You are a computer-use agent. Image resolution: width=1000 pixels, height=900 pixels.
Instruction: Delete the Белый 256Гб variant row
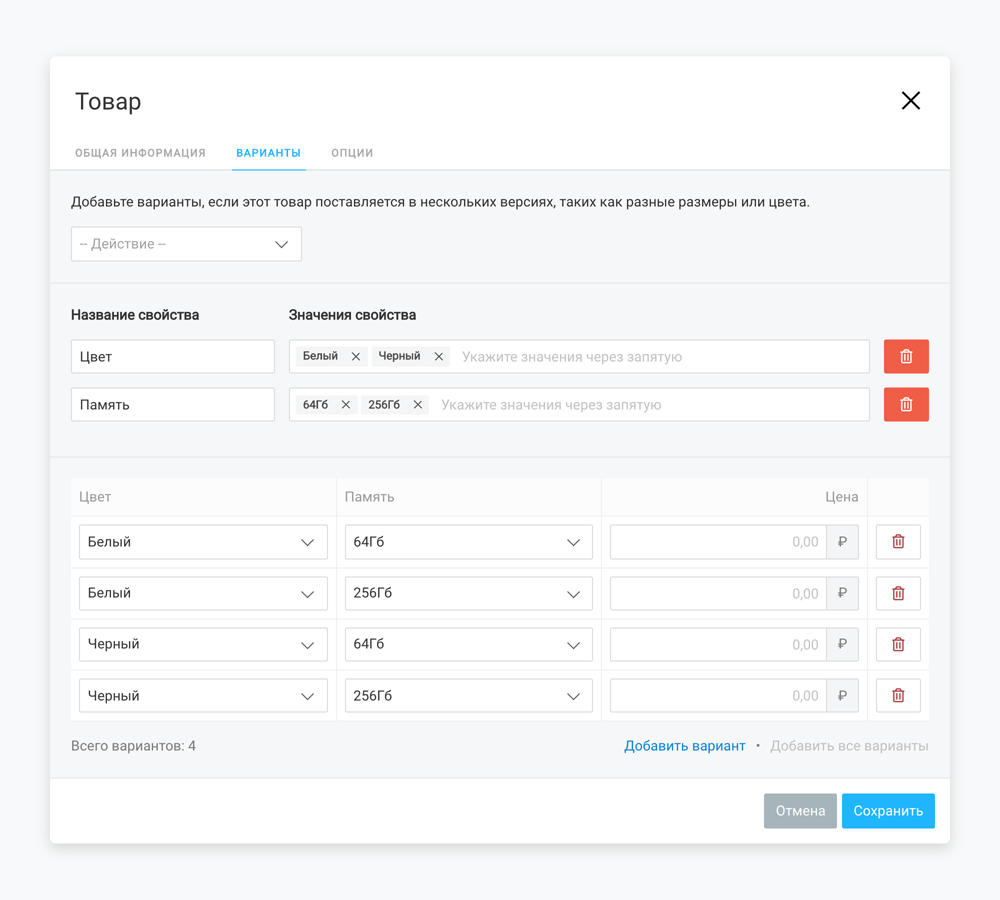(898, 594)
